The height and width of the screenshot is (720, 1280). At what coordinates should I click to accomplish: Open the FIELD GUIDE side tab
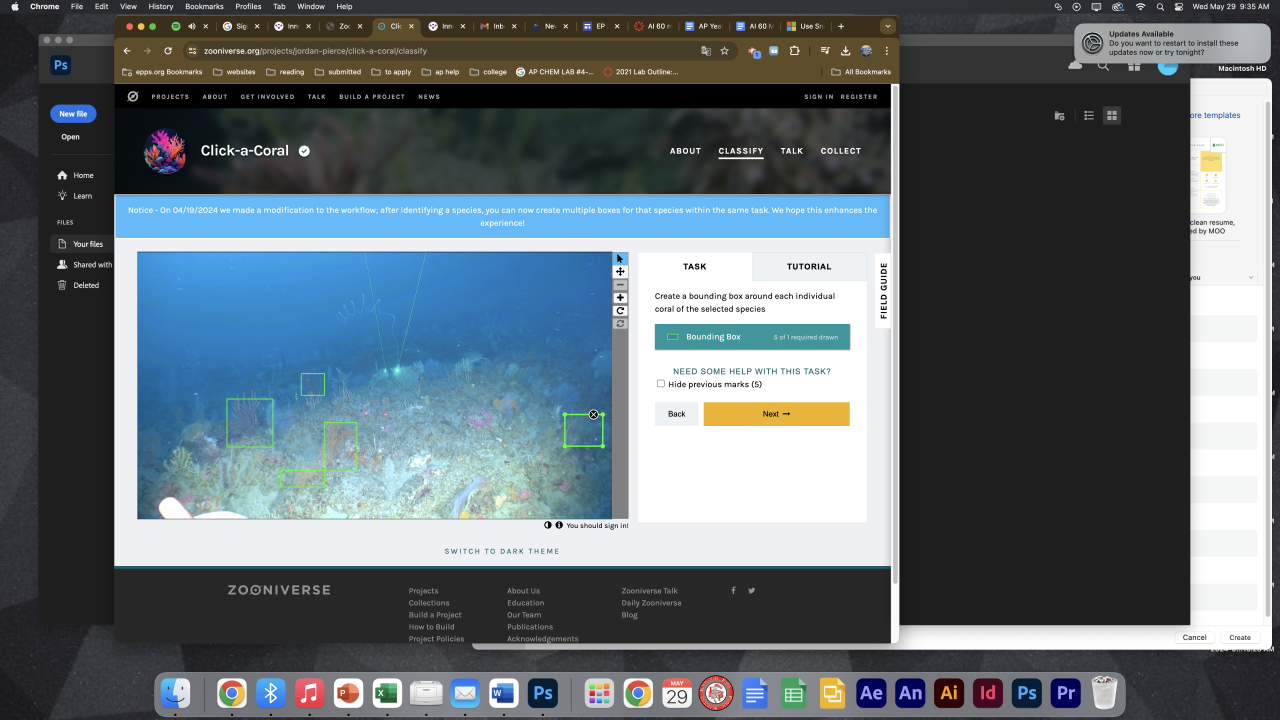[x=883, y=291]
